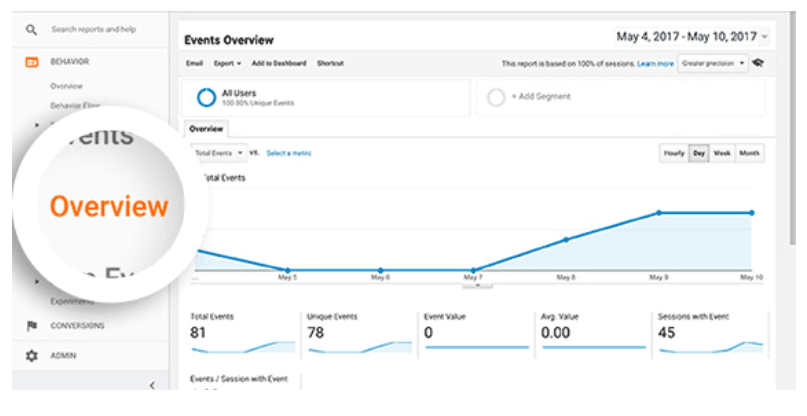The image size is (807, 416).
Task: Open the Total Events metric dropdown
Action: click(220, 153)
